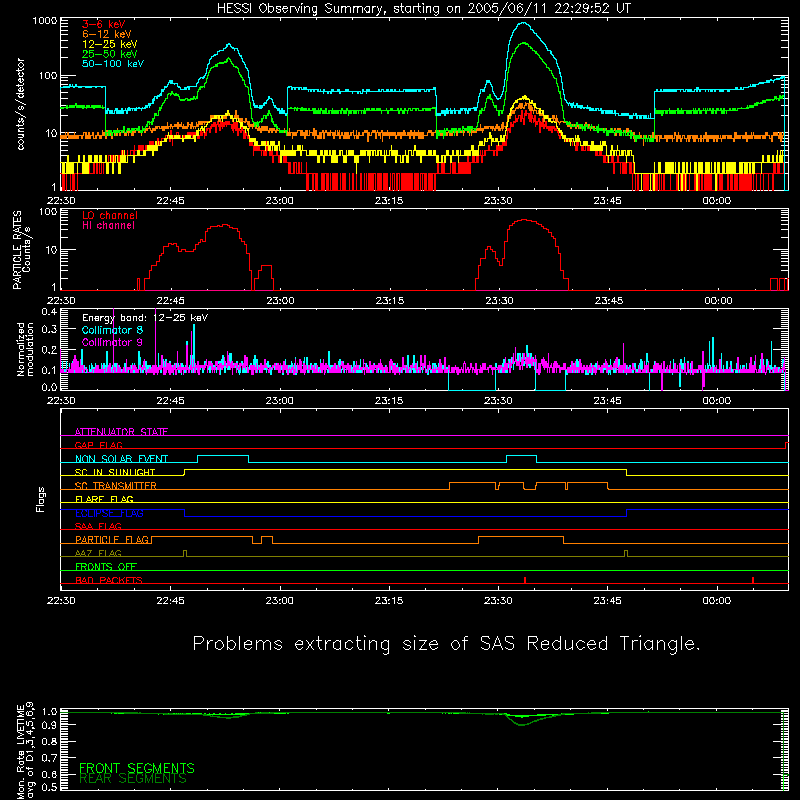Screen dimensions: 800x800
Task: Click the second NON SOLAR EVENT raised interval
Action: tap(521, 456)
